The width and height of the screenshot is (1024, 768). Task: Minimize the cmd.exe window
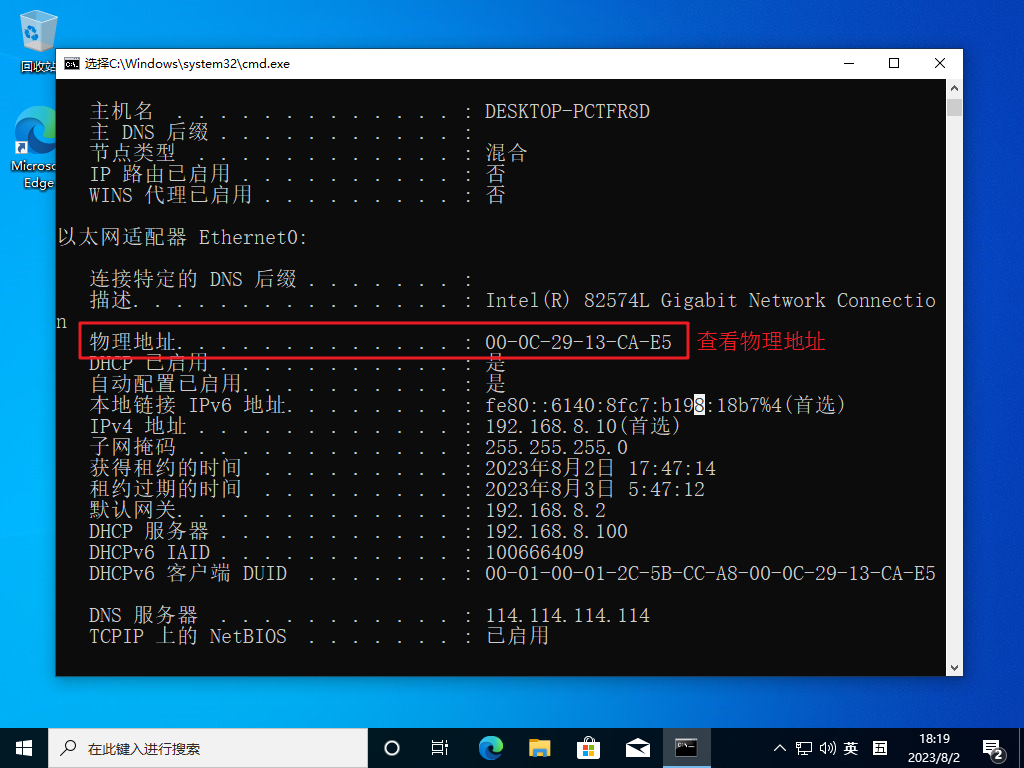pos(849,63)
